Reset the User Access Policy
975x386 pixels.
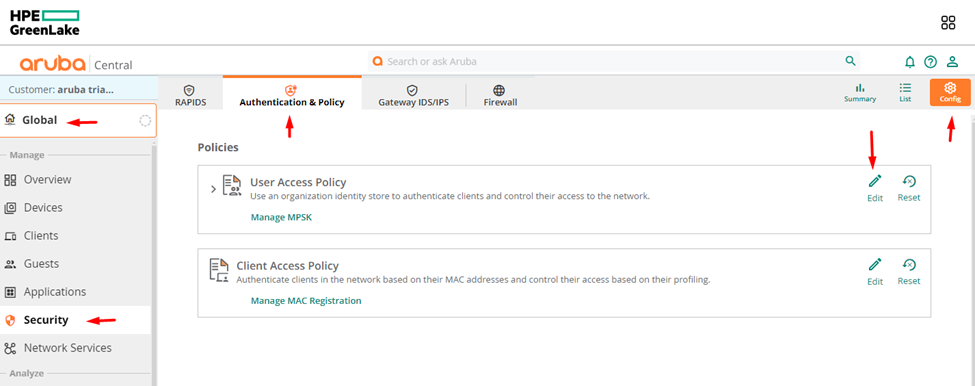(x=908, y=188)
